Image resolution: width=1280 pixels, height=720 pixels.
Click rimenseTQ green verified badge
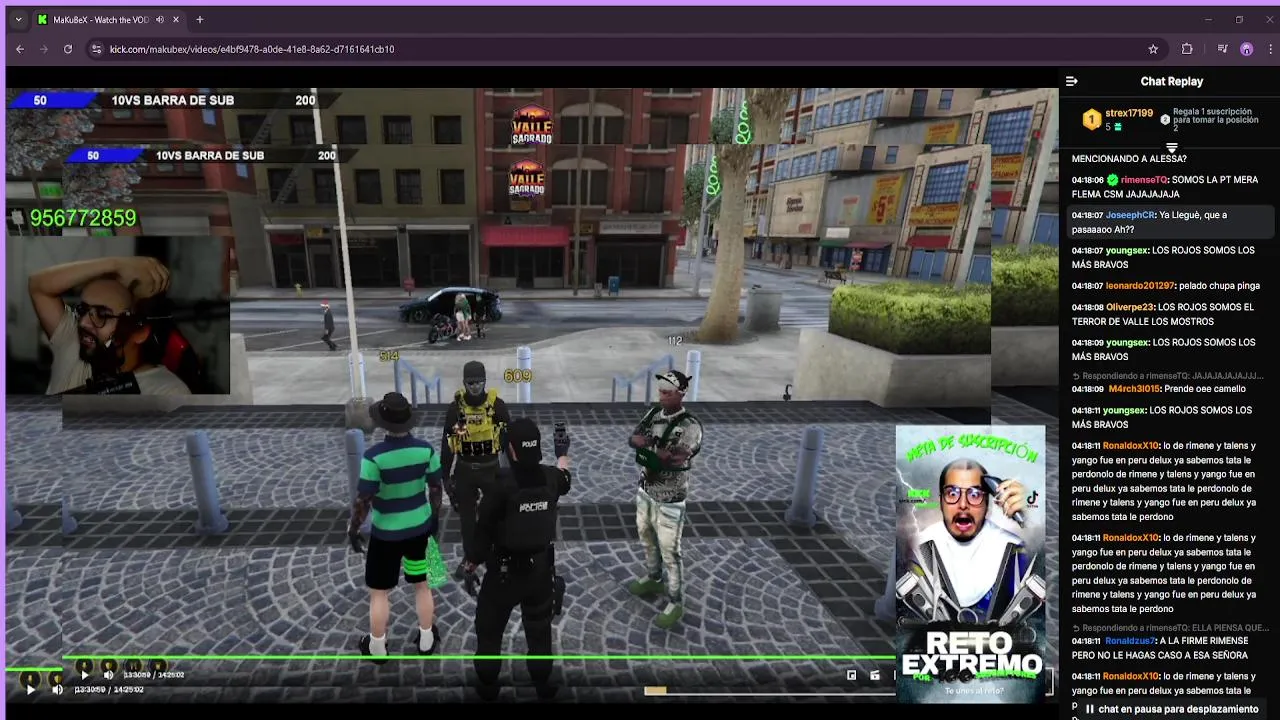pyautogui.click(x=1112, y=180)
